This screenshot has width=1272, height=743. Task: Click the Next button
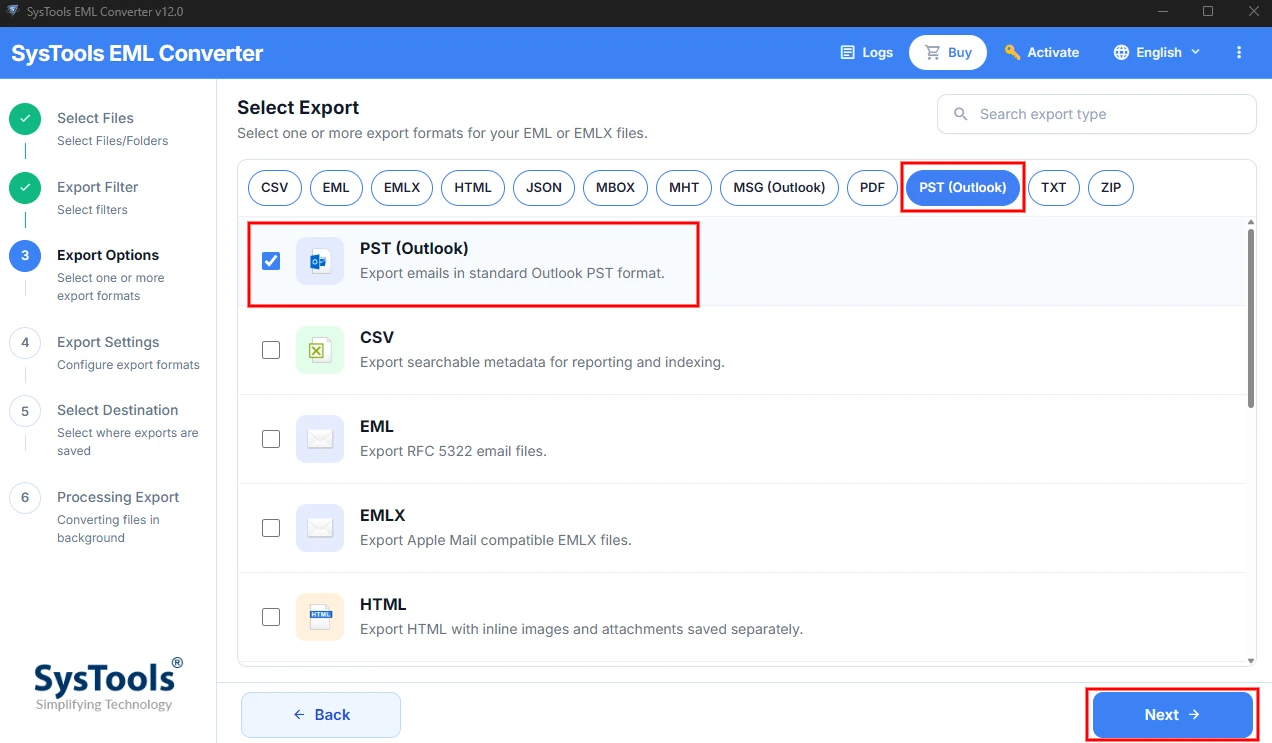[1172, 715]
